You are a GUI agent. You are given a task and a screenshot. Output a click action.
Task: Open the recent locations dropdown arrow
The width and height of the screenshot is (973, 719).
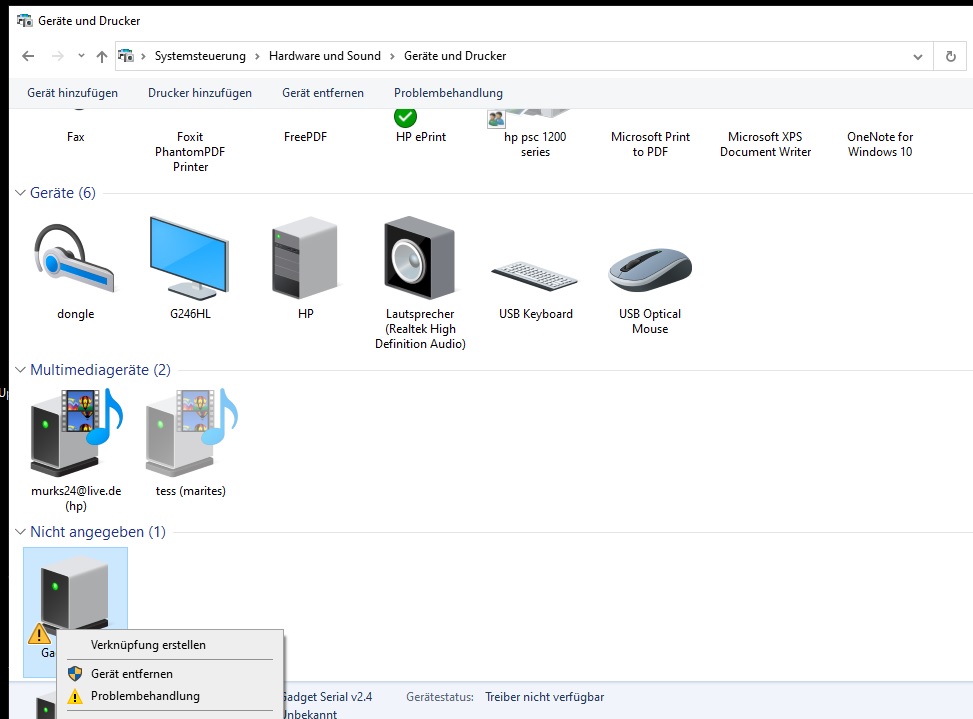[81, 56]
